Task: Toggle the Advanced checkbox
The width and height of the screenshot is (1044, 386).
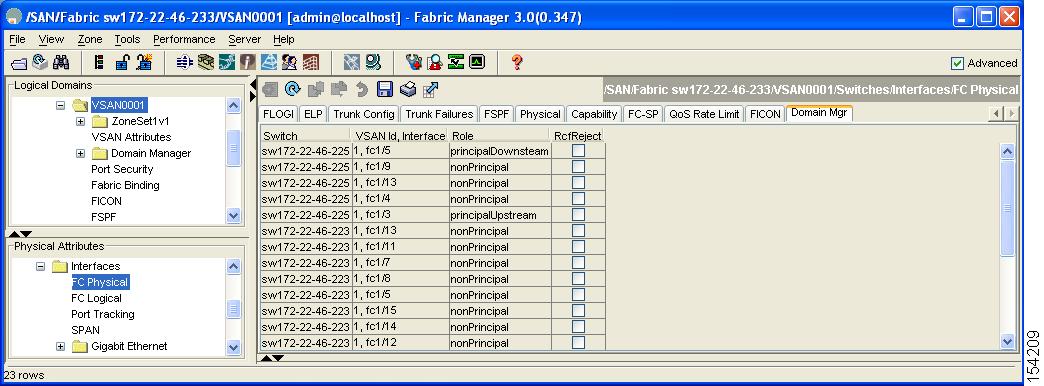Action: pyautogui.click(x=957, y=63)
